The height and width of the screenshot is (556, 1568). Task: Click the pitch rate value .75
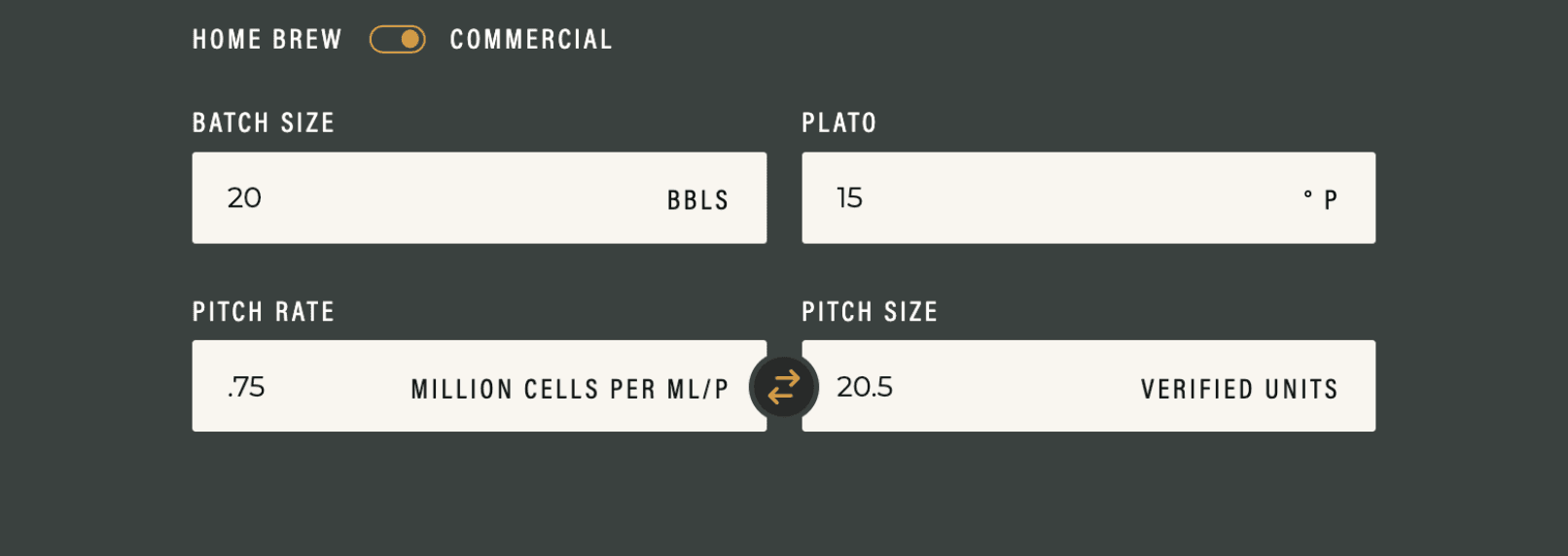coord(246,387)
